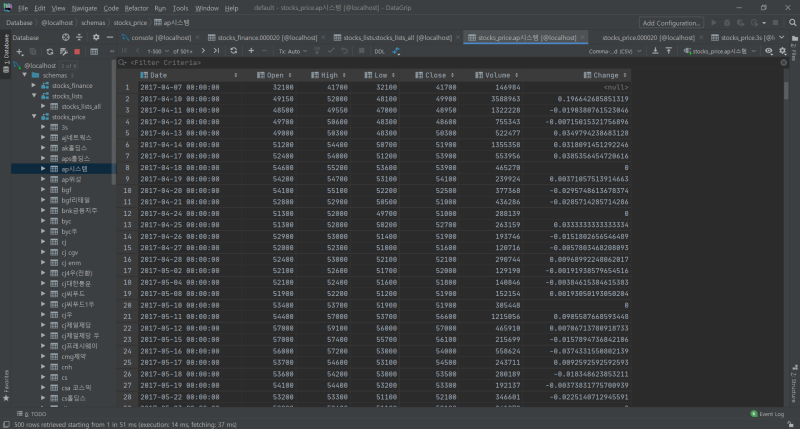Switch to console [@localhost] tab

click(x=161, y=38)
